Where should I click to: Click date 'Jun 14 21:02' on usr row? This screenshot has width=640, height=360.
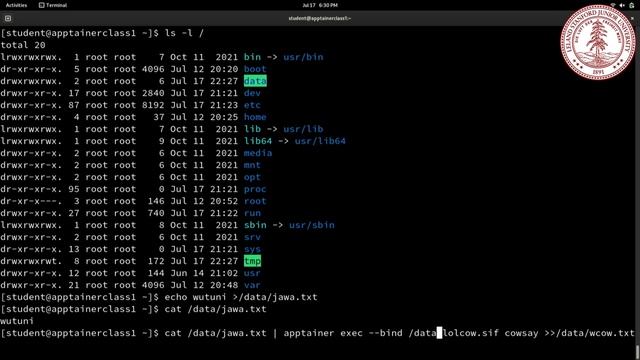(x=204, y=273)
